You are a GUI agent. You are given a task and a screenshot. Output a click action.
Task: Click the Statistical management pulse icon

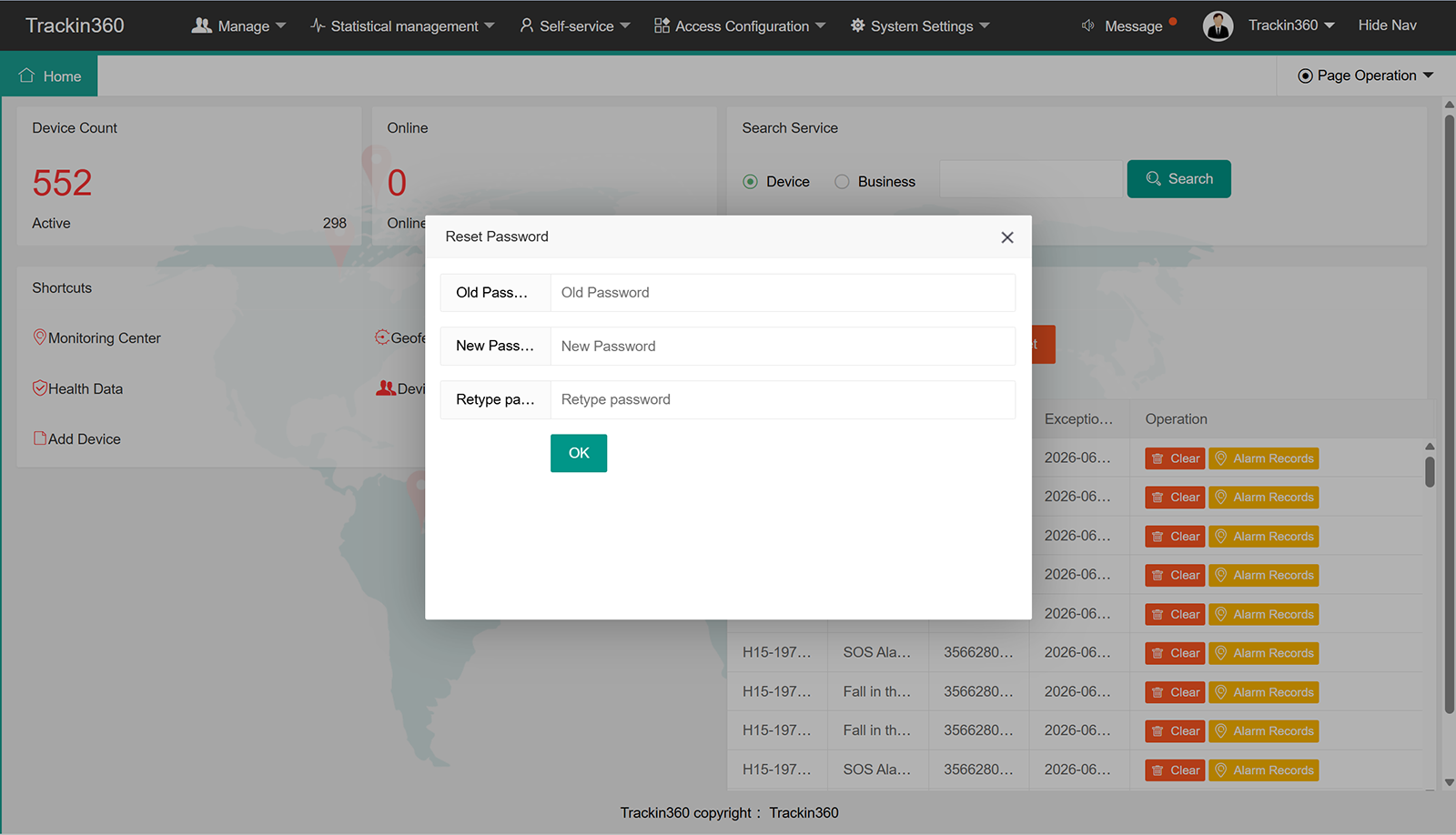click(318, 25)
